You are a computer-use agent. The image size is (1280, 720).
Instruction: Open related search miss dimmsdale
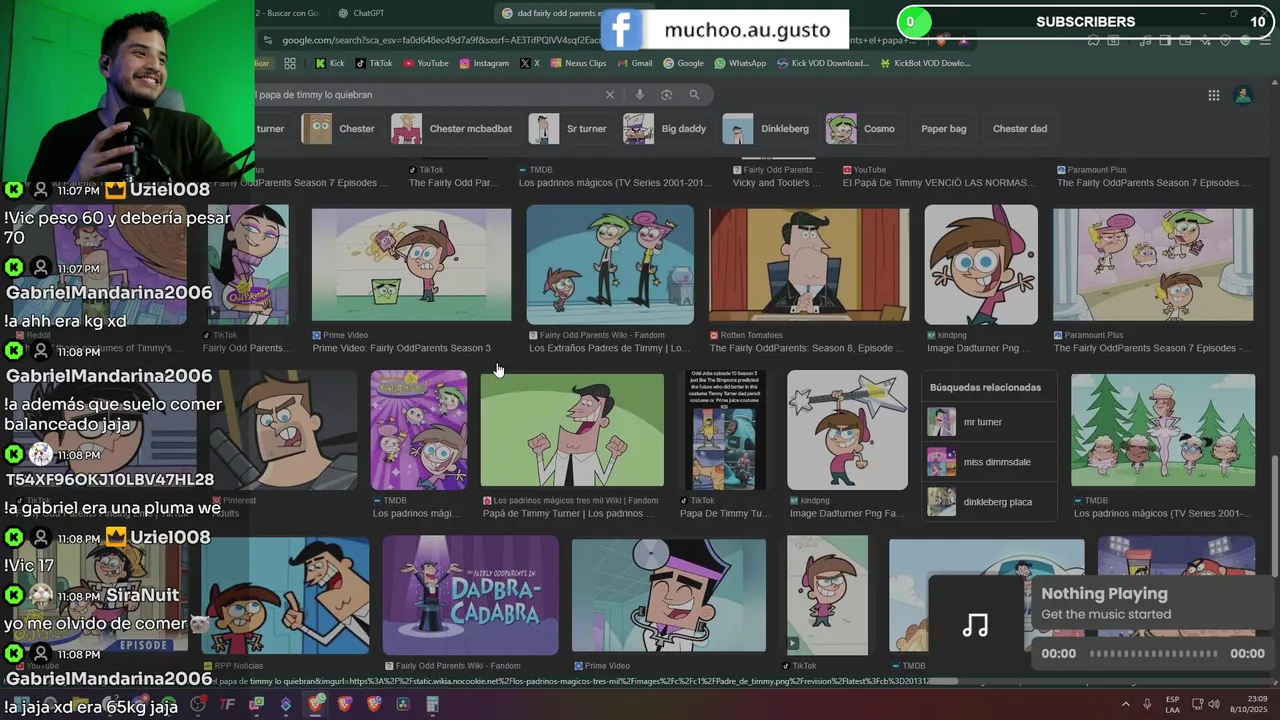[x=990, y=462]
